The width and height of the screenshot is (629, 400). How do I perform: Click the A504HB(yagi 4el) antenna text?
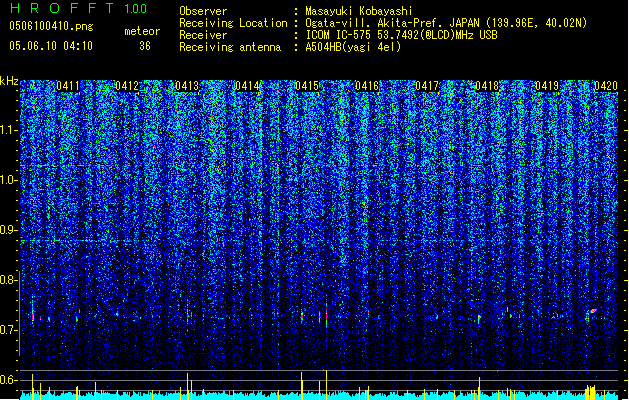pyautogui.click(x=353, y=47)
